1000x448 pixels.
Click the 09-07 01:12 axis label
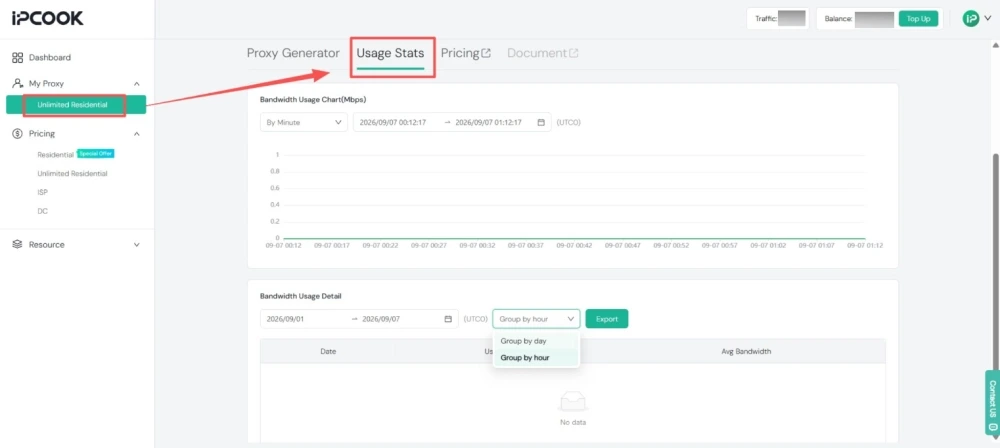pyautogui.click(x=865, y=245)
